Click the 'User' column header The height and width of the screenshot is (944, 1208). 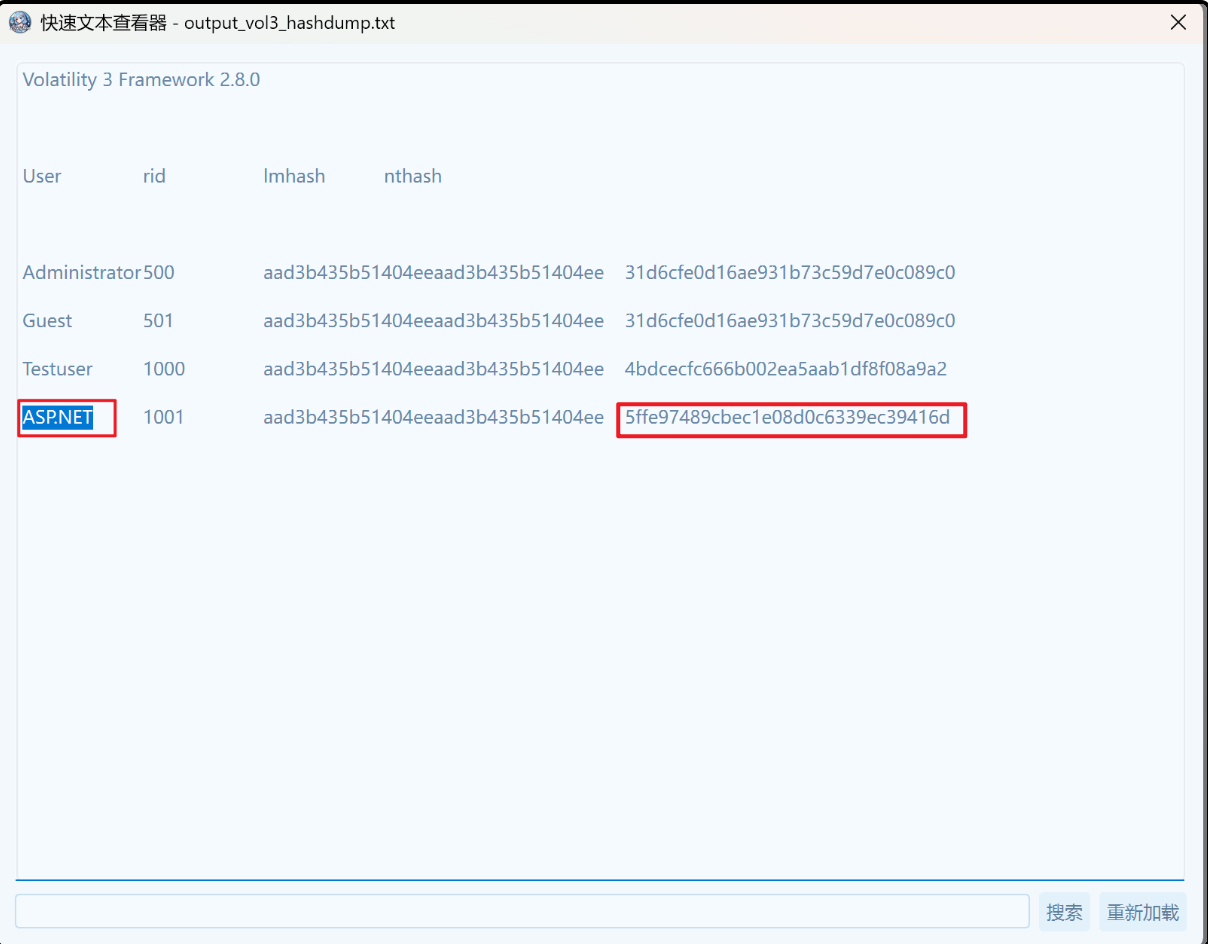pos(42,176)
